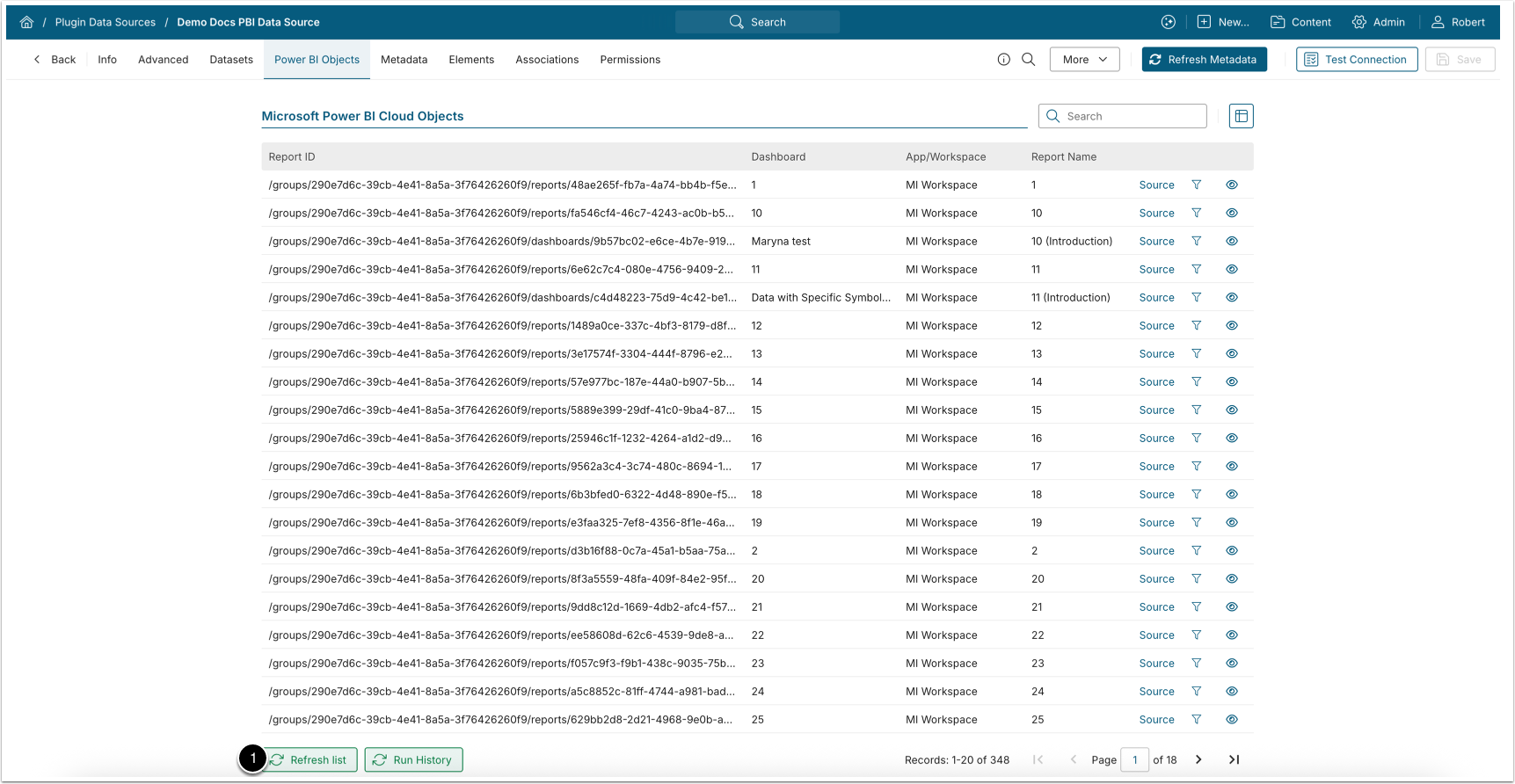Click the filter icon for Report 12
This screenshot has height=784, width=1515.
[1196, 325]
